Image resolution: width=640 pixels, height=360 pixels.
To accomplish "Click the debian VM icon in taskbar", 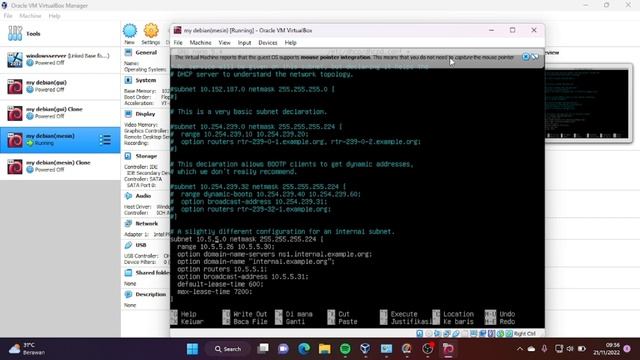I will coord(448,349).
